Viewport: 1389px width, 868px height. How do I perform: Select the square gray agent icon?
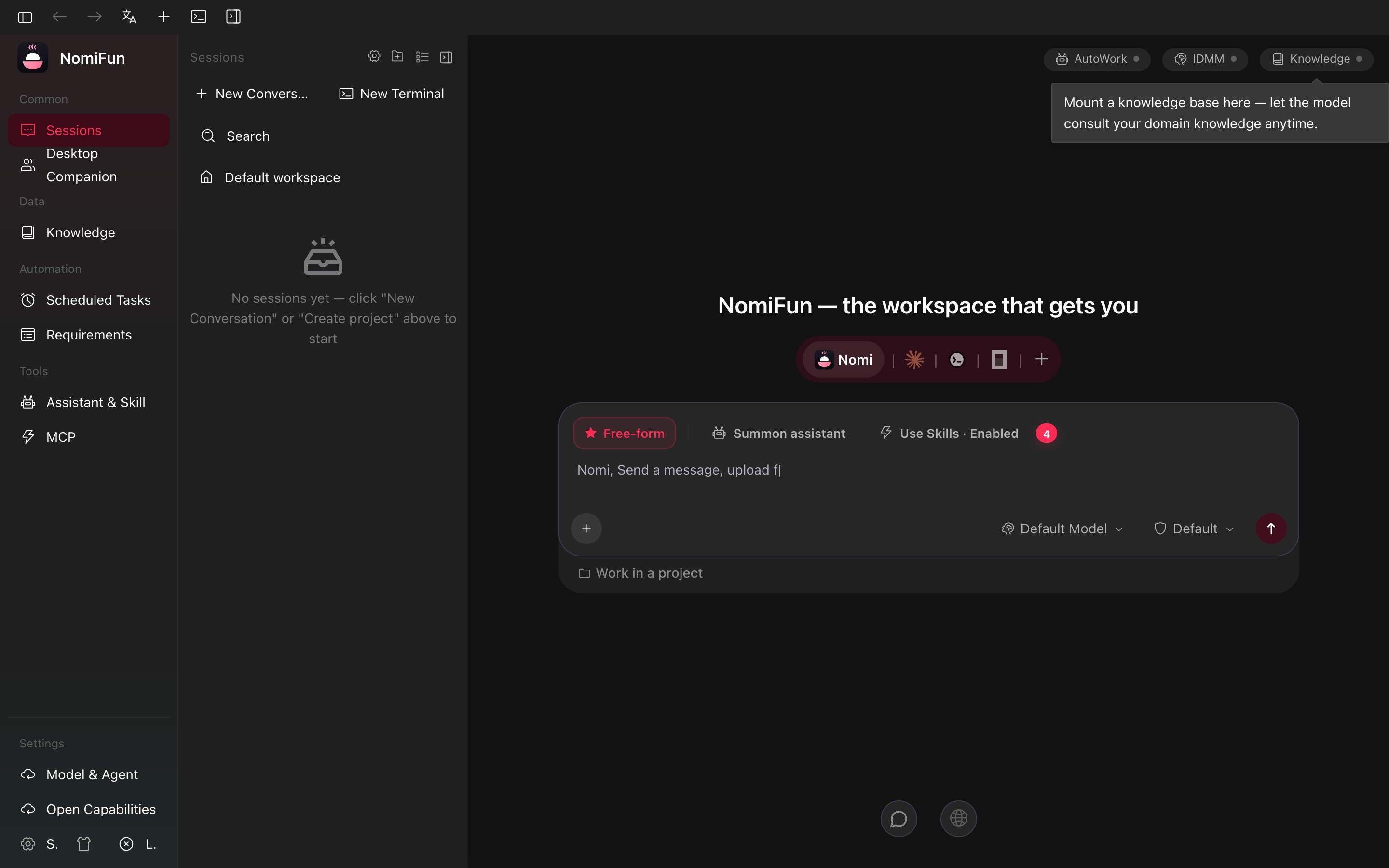[x=999, y=360]
